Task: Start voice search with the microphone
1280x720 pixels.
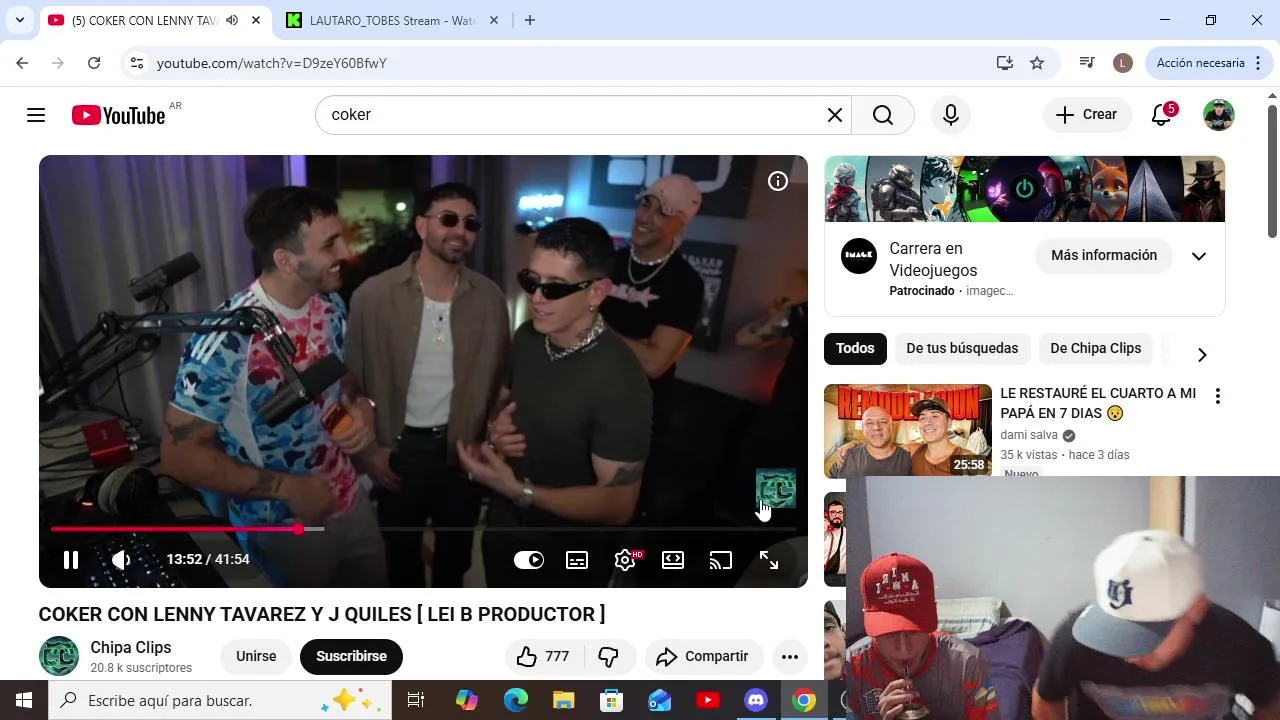Action: tap(951, 115)
